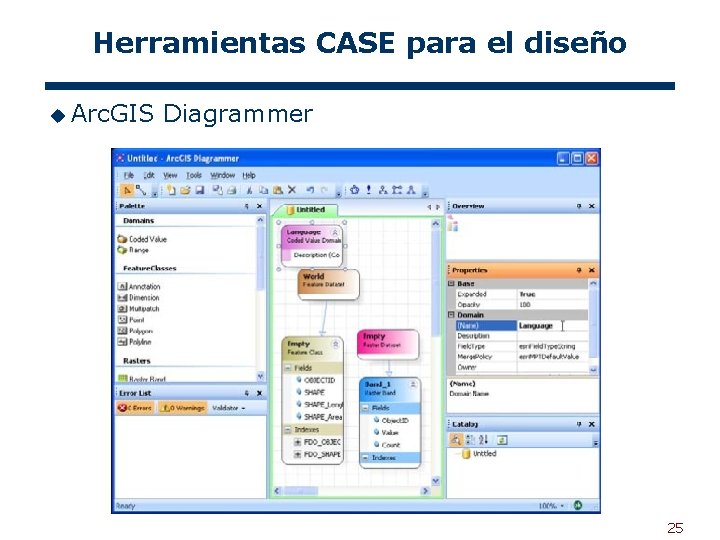Click the Delete X icon in toolbar
720x540 pixels.
[x=292, y=190]
